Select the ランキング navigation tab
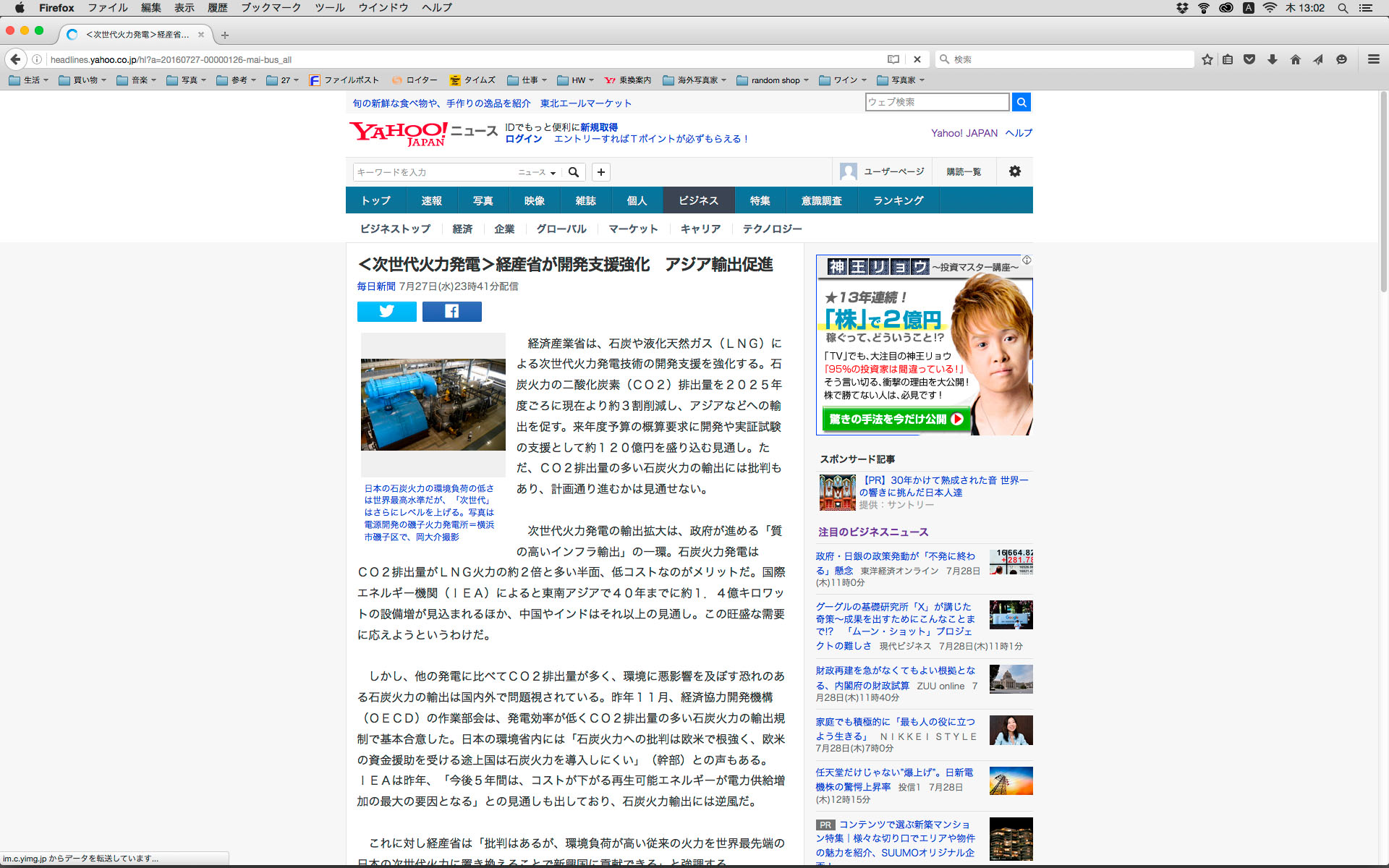Screen dimensions: 1389x868 coord(898,200)
